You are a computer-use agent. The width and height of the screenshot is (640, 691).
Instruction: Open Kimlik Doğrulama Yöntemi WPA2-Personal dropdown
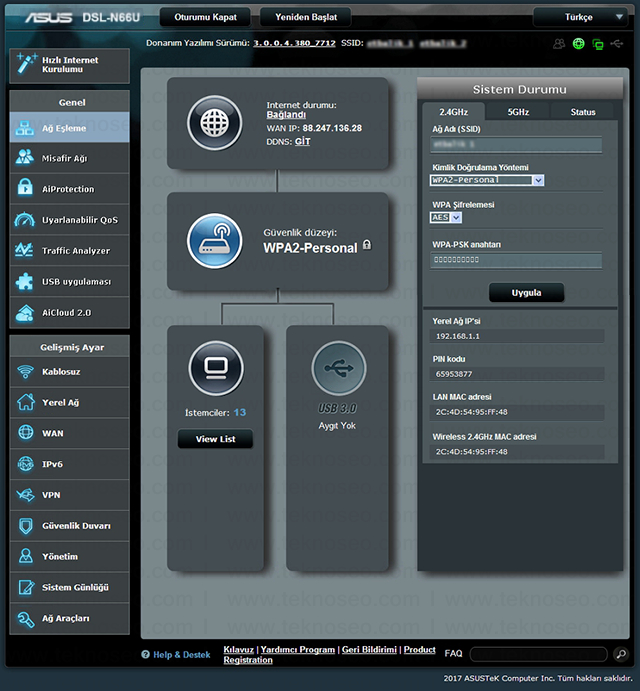(x=487, y=180)
